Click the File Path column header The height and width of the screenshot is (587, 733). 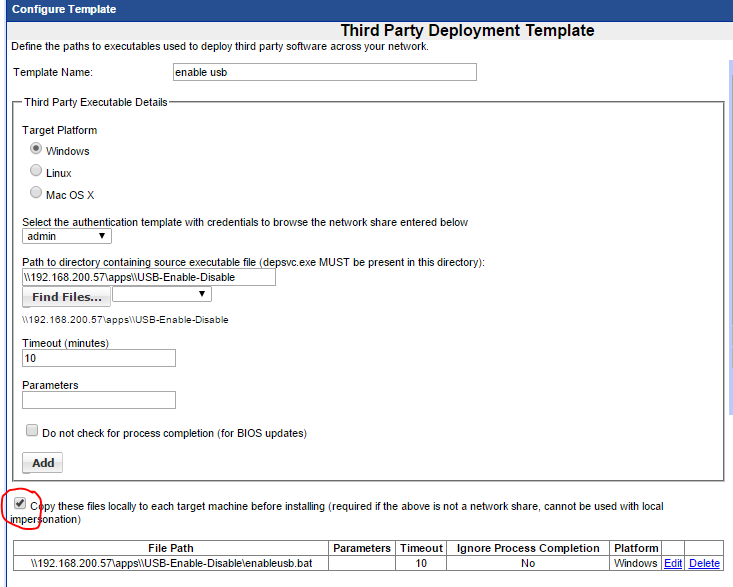[x=171, y=548]
